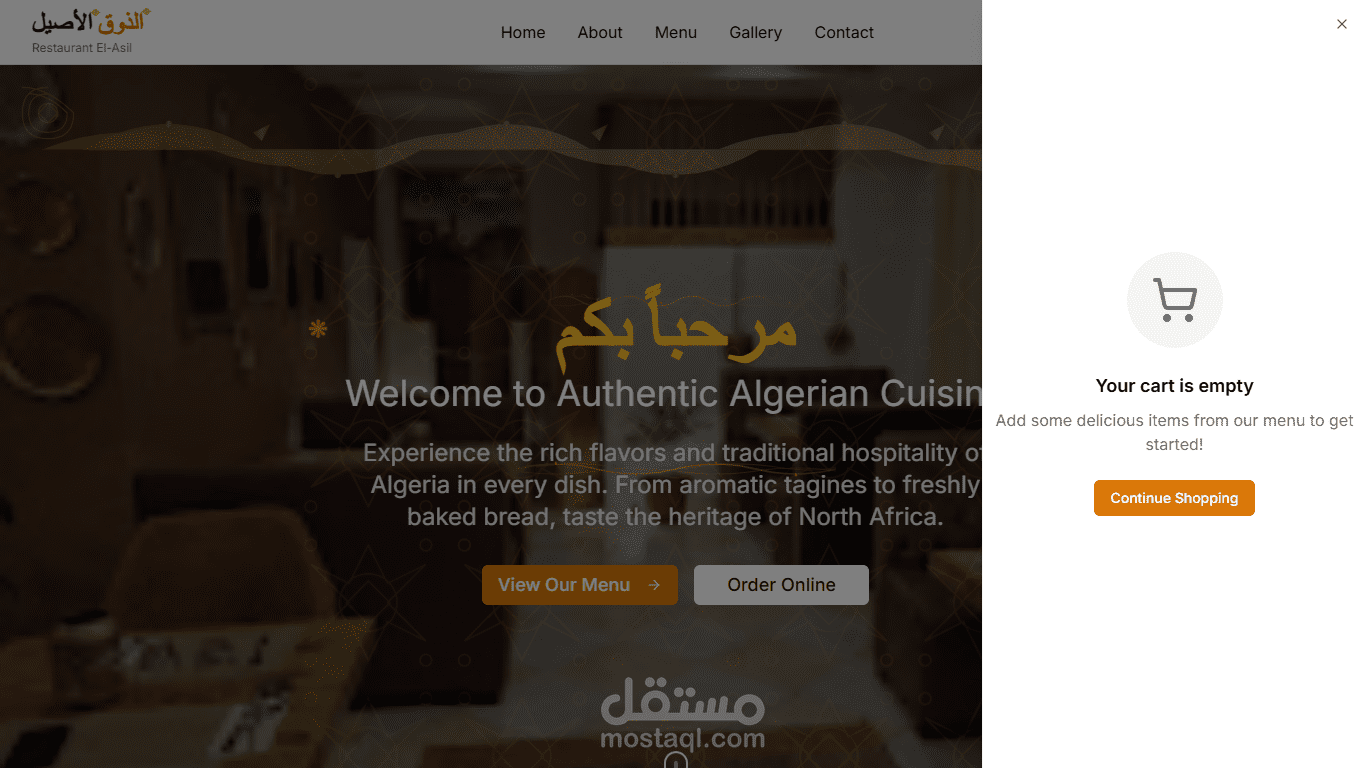Screen dimensions: 1366x768
Task: Click the spiral ornament icon top-left
Action: point(46,113)
